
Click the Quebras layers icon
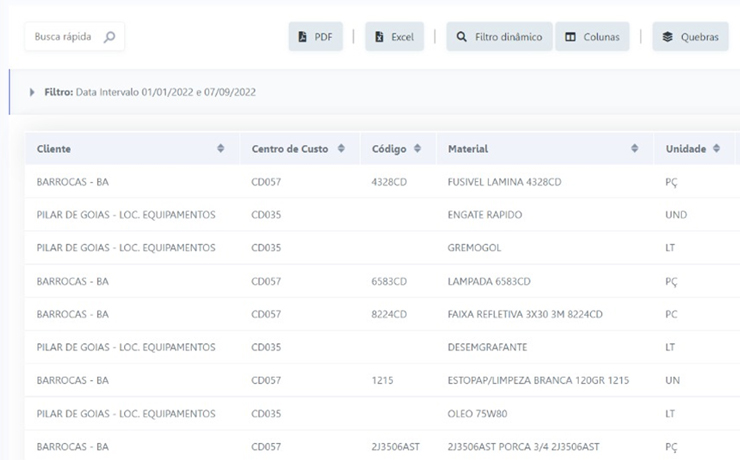tap(667, 37)
